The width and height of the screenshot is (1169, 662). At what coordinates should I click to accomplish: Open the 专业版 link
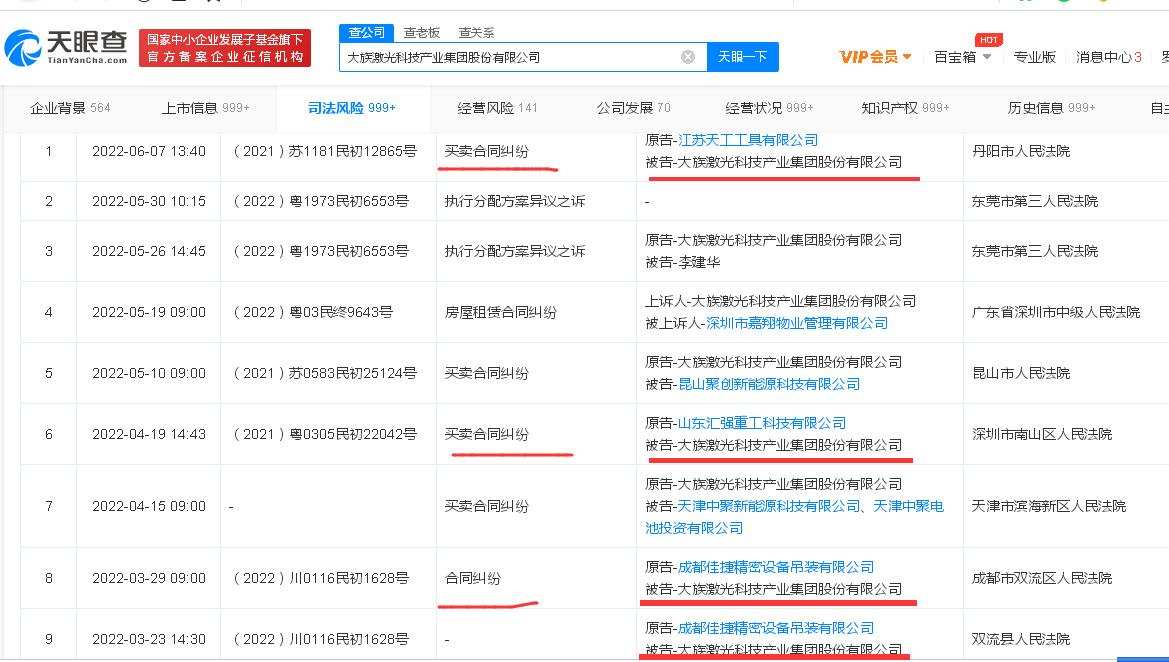point(1034,57)
